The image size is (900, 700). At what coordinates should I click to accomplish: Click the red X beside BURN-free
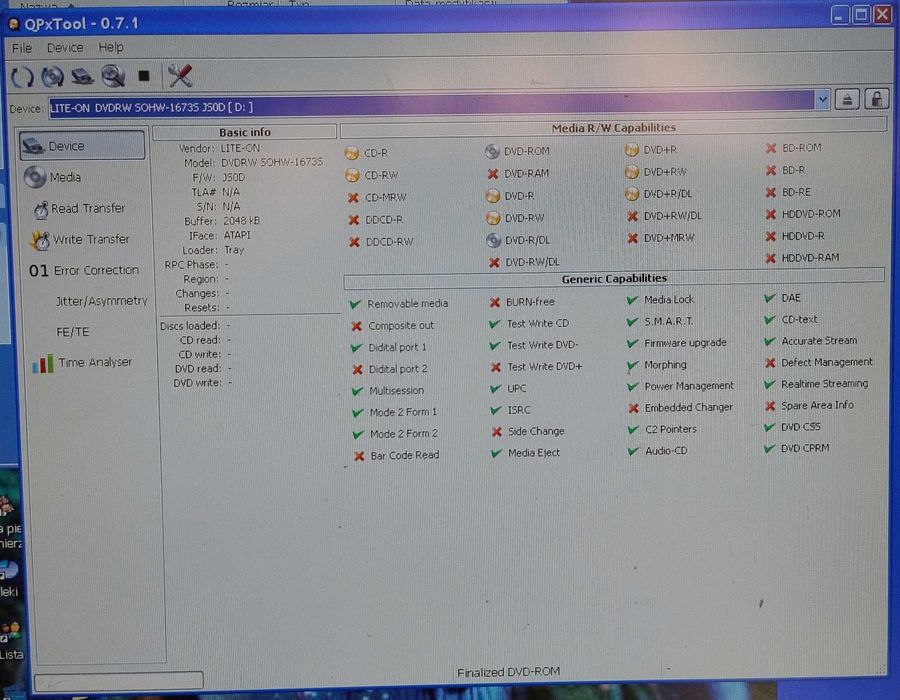point(495,302)
